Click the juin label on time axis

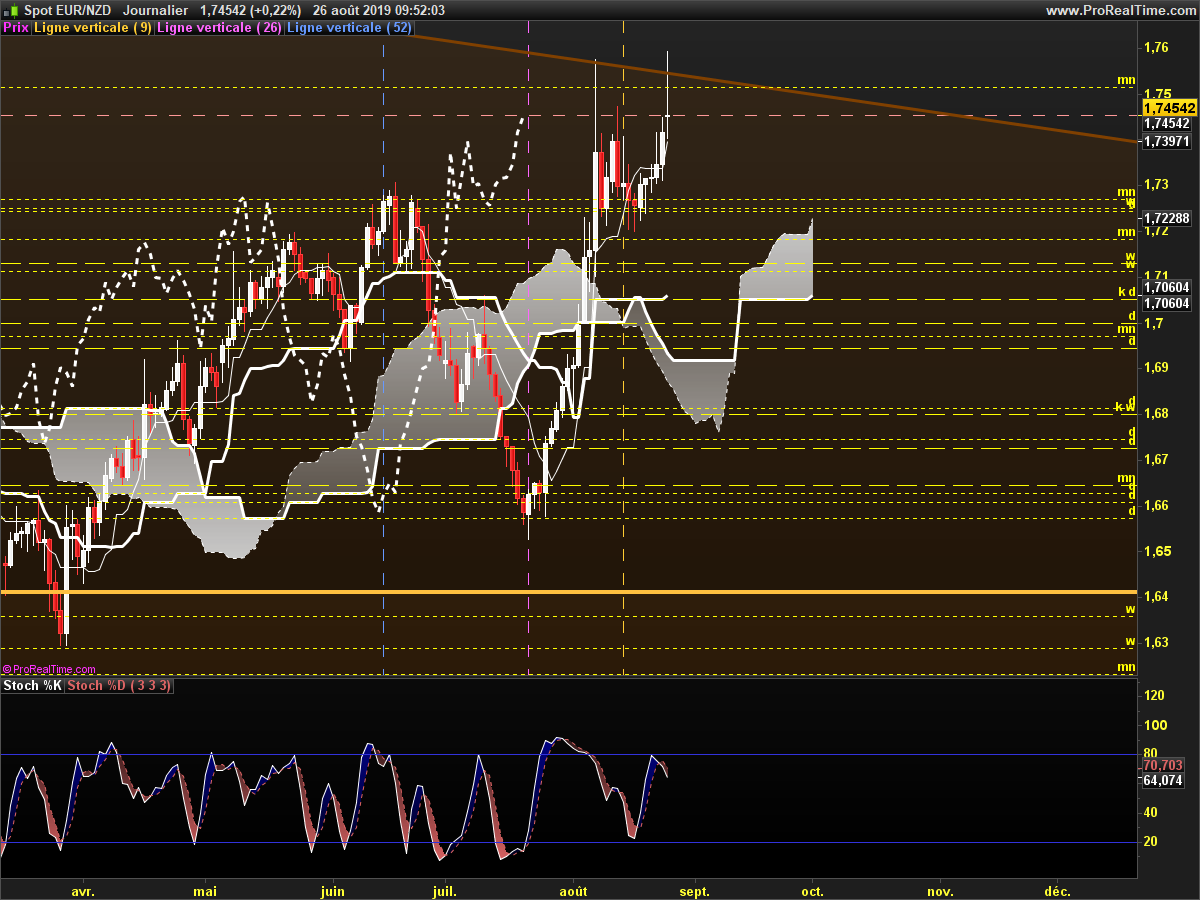pyautogui.click(x=332, y=890)
